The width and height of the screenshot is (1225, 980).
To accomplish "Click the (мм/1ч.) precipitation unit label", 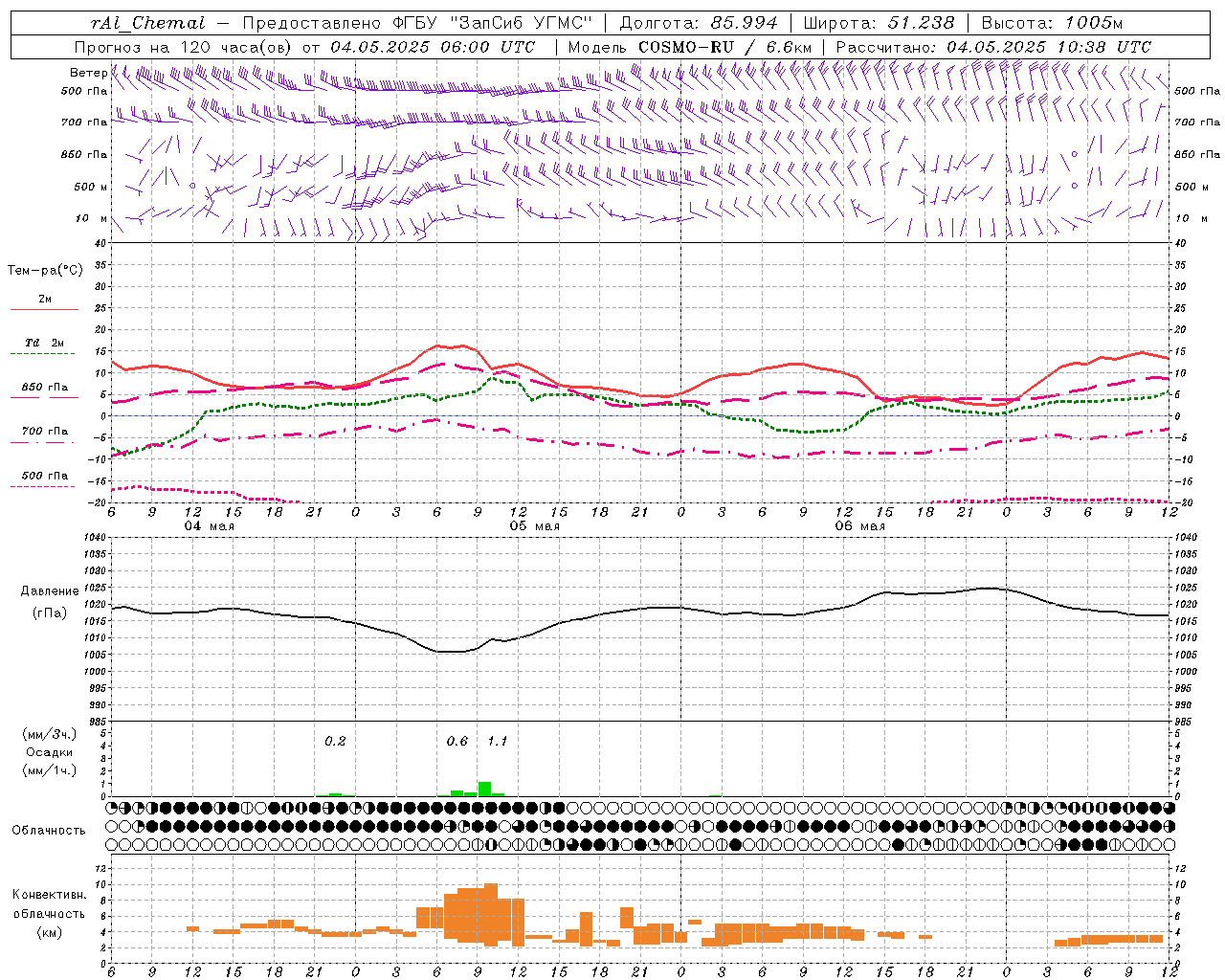I will 50,770.
